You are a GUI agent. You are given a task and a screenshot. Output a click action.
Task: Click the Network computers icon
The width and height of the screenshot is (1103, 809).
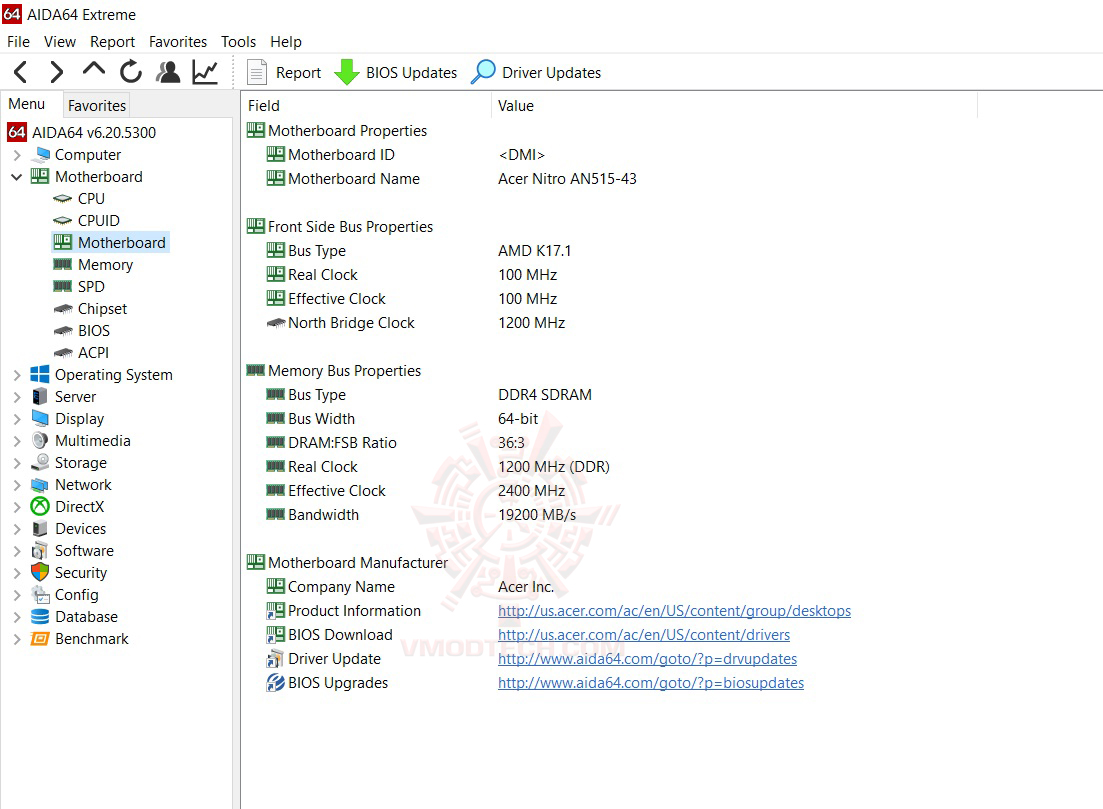click(x=40, y=485)
